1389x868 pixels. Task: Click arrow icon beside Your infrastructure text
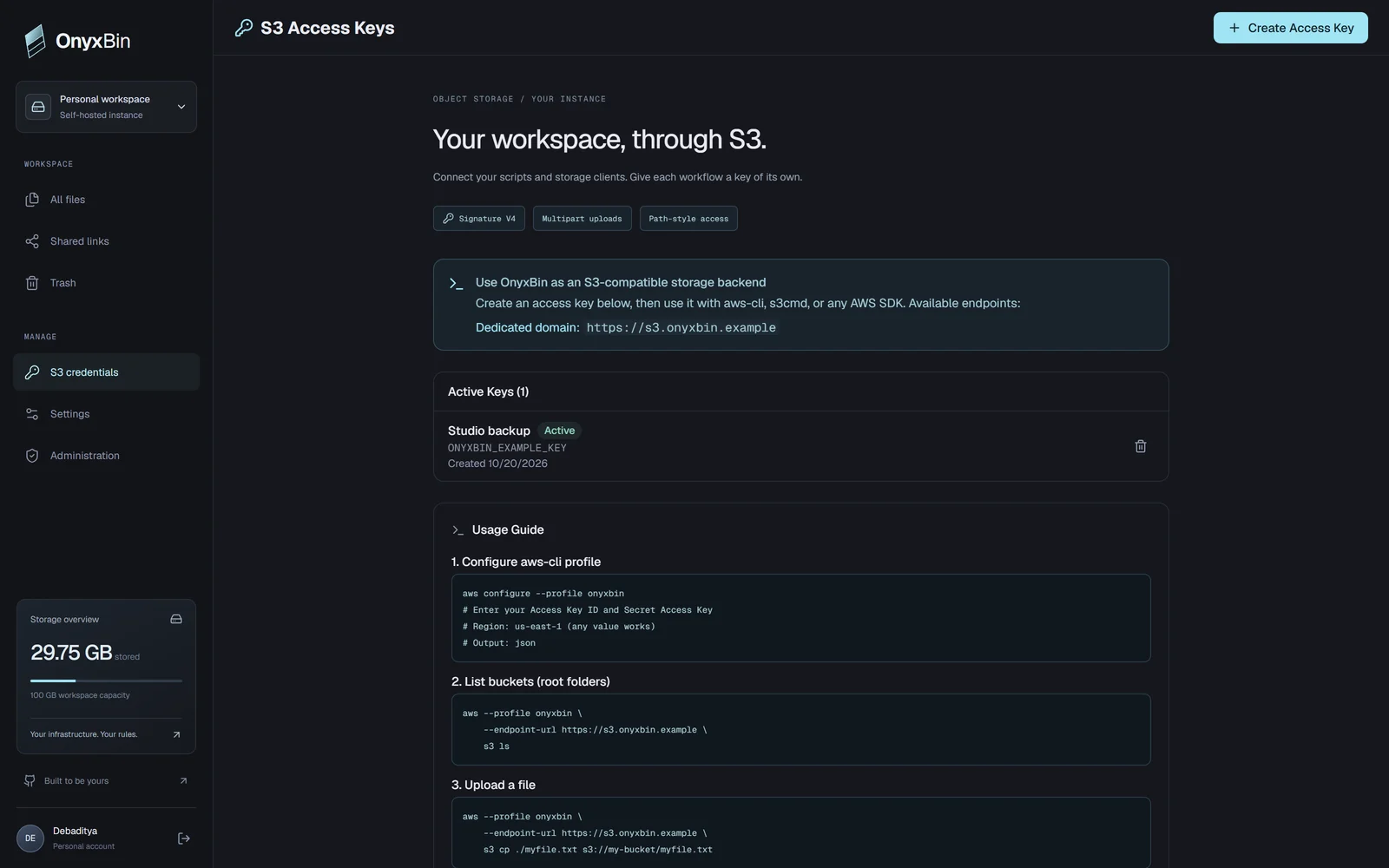coord(176,734)
